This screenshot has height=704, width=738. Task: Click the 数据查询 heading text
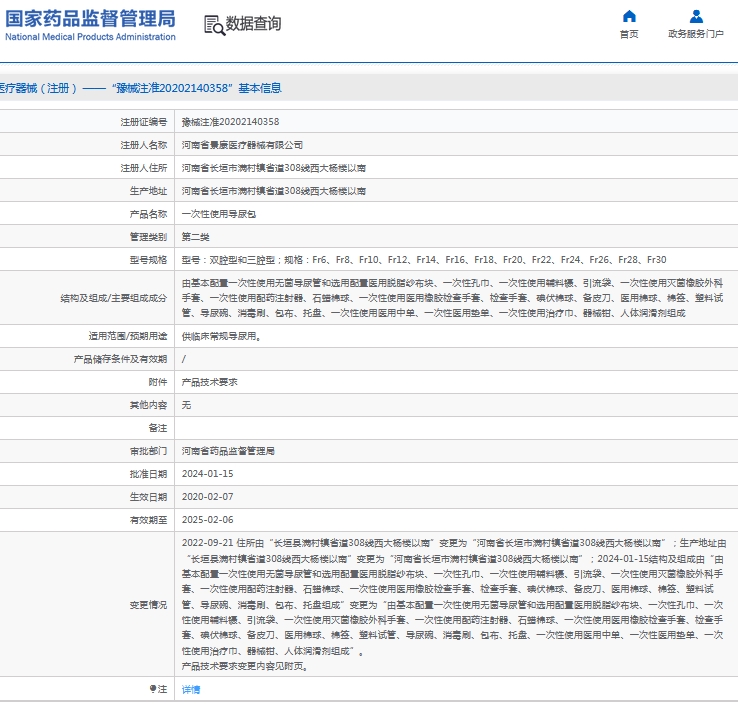click(x=253, y=24)
